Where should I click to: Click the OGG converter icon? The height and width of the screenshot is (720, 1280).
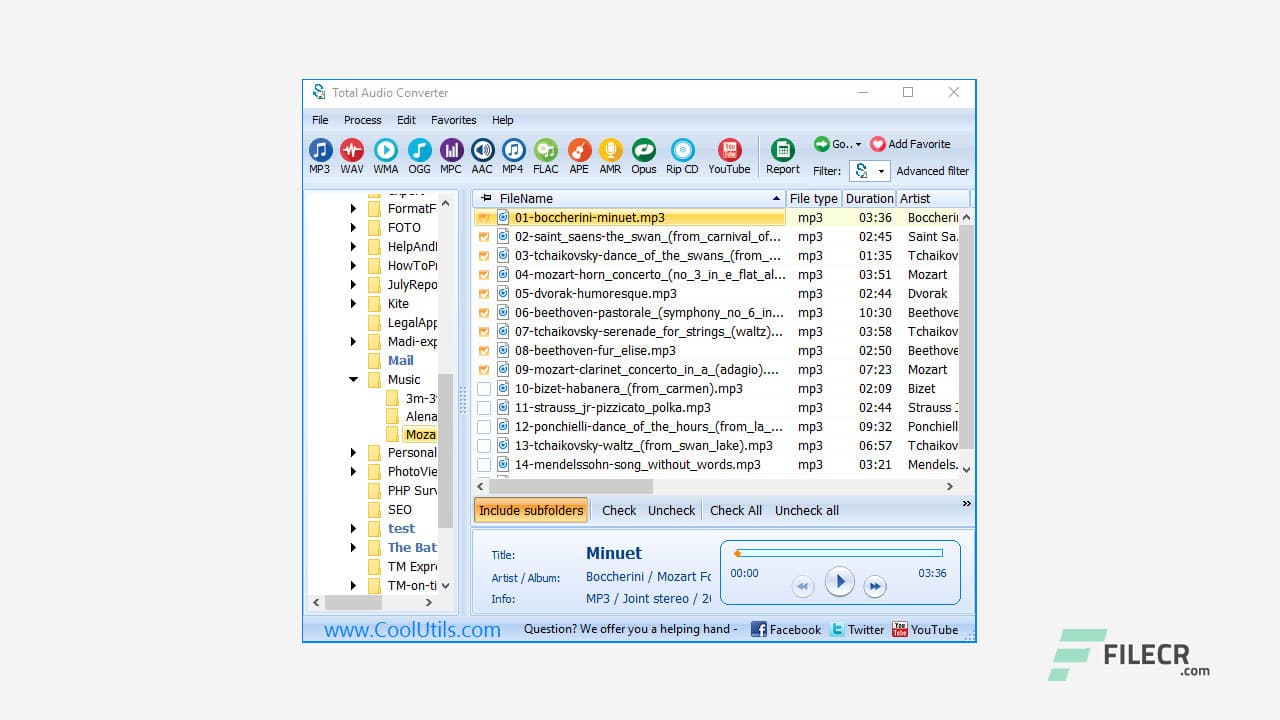click(x=418, y=150)
